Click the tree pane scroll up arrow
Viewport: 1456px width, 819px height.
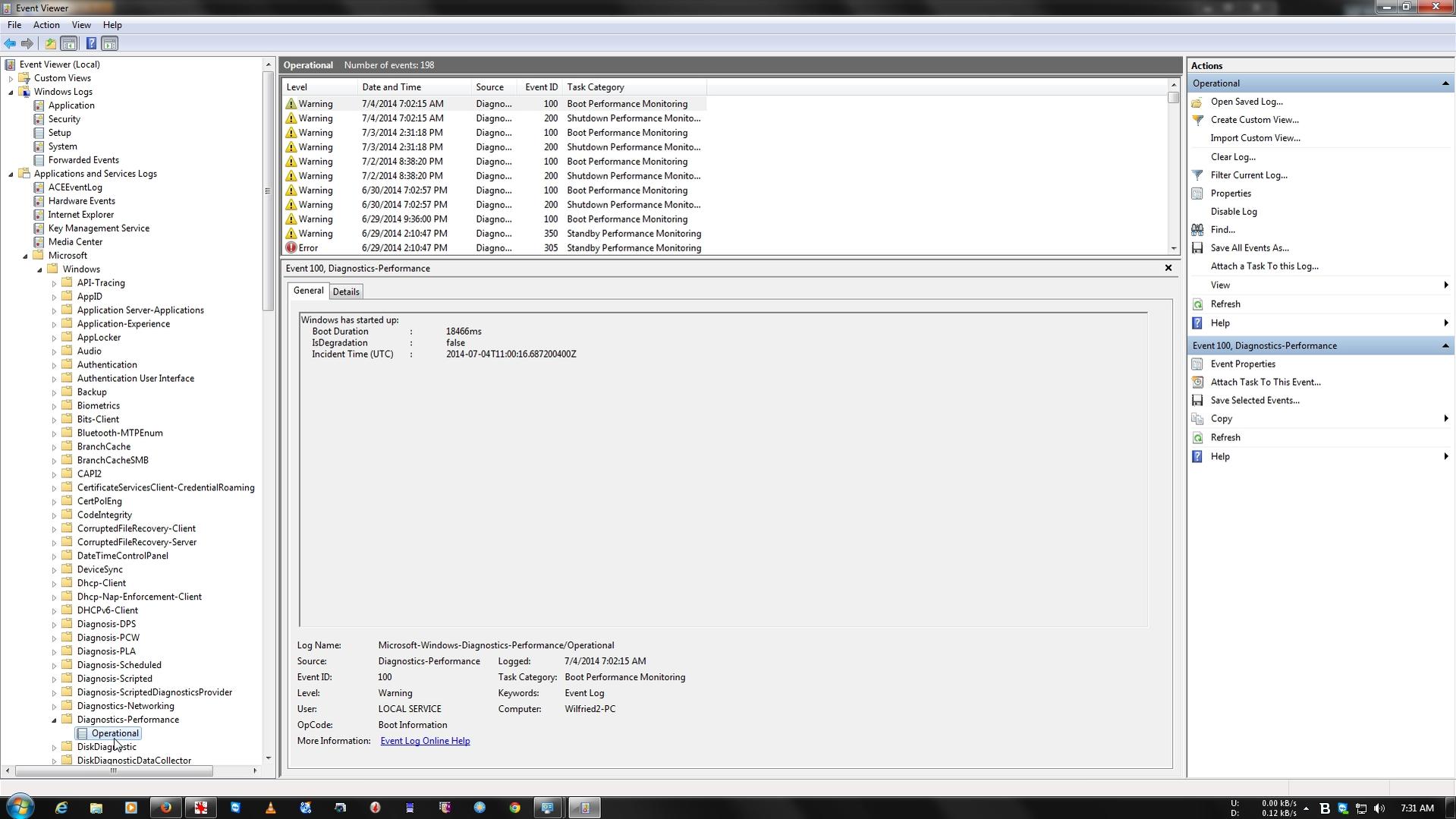click(x=268, y=65)
